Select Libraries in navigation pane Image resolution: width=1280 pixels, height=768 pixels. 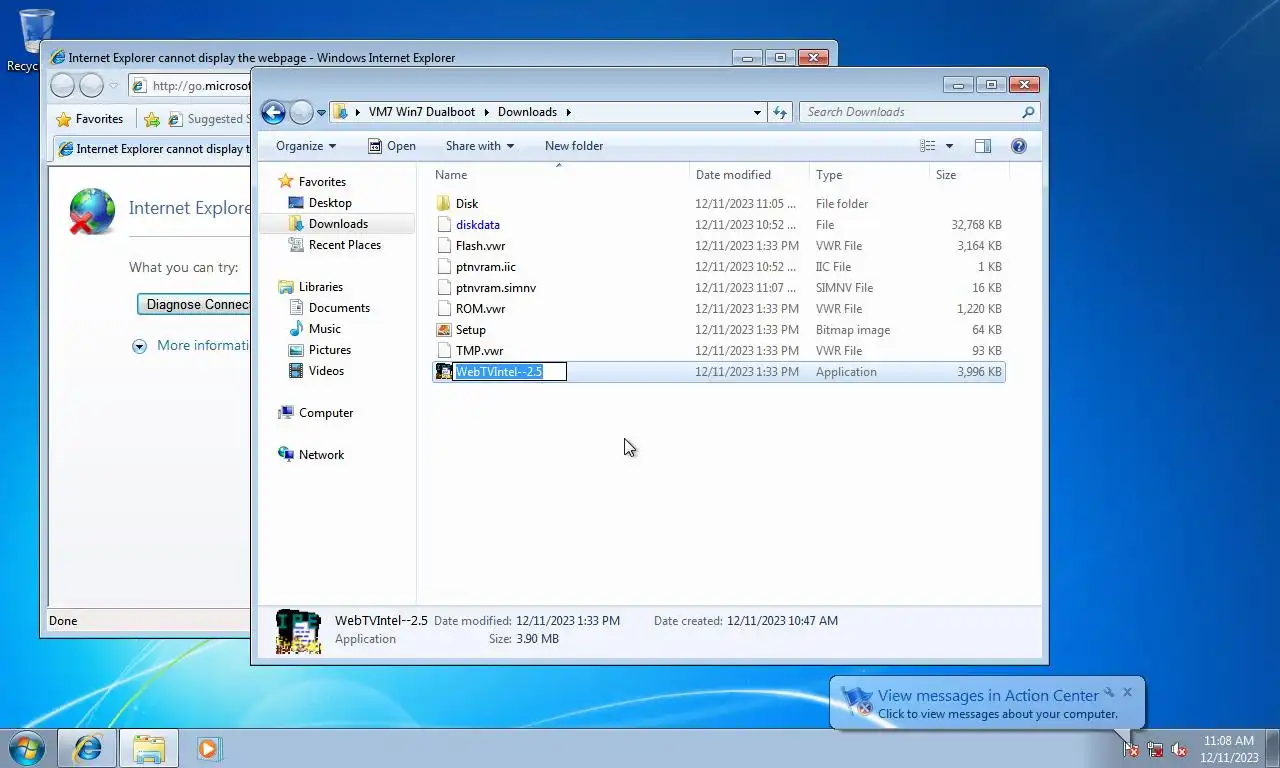coord(320,287)
